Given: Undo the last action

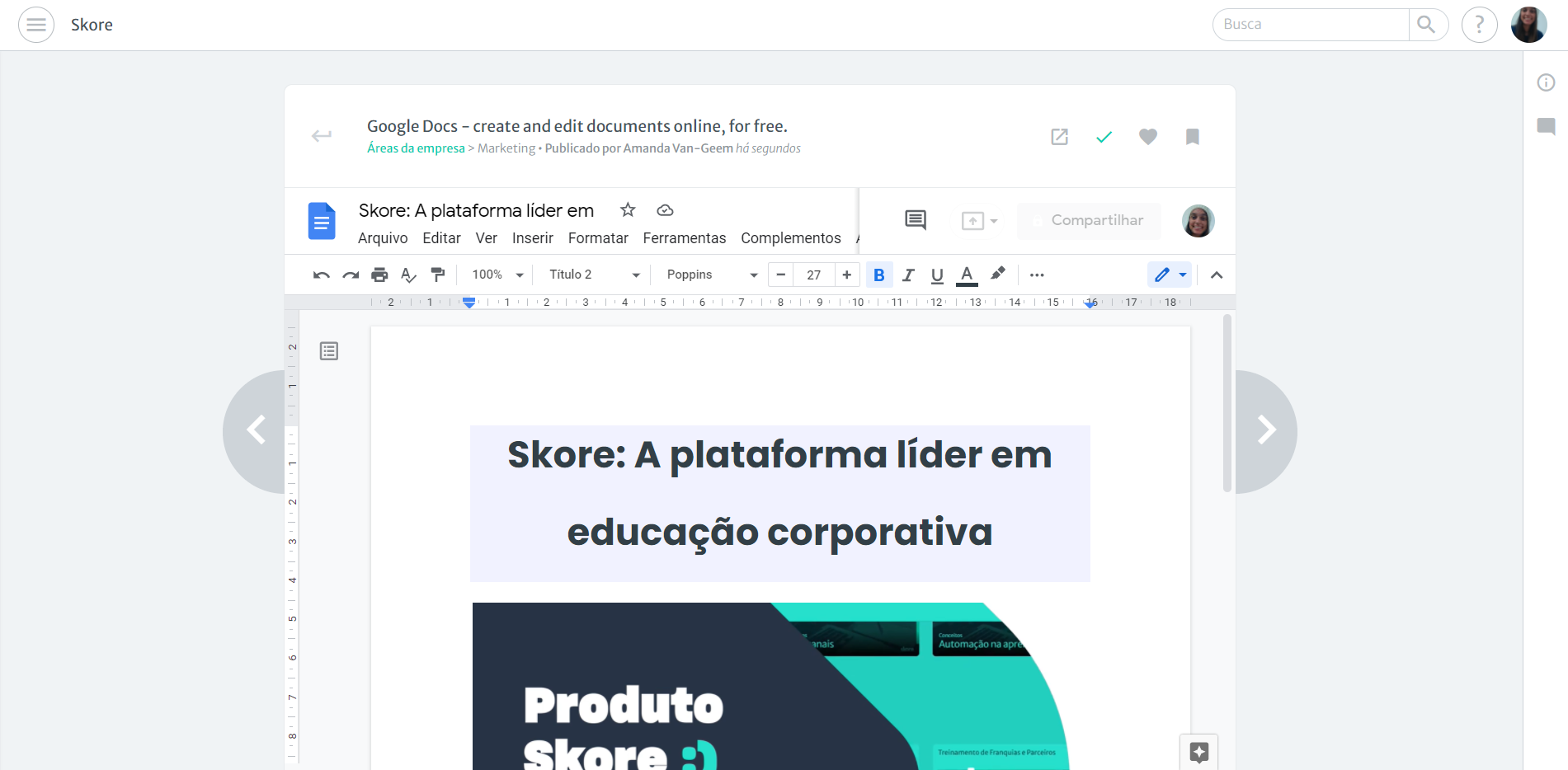Looking at the screenshot, I should 322,275.
